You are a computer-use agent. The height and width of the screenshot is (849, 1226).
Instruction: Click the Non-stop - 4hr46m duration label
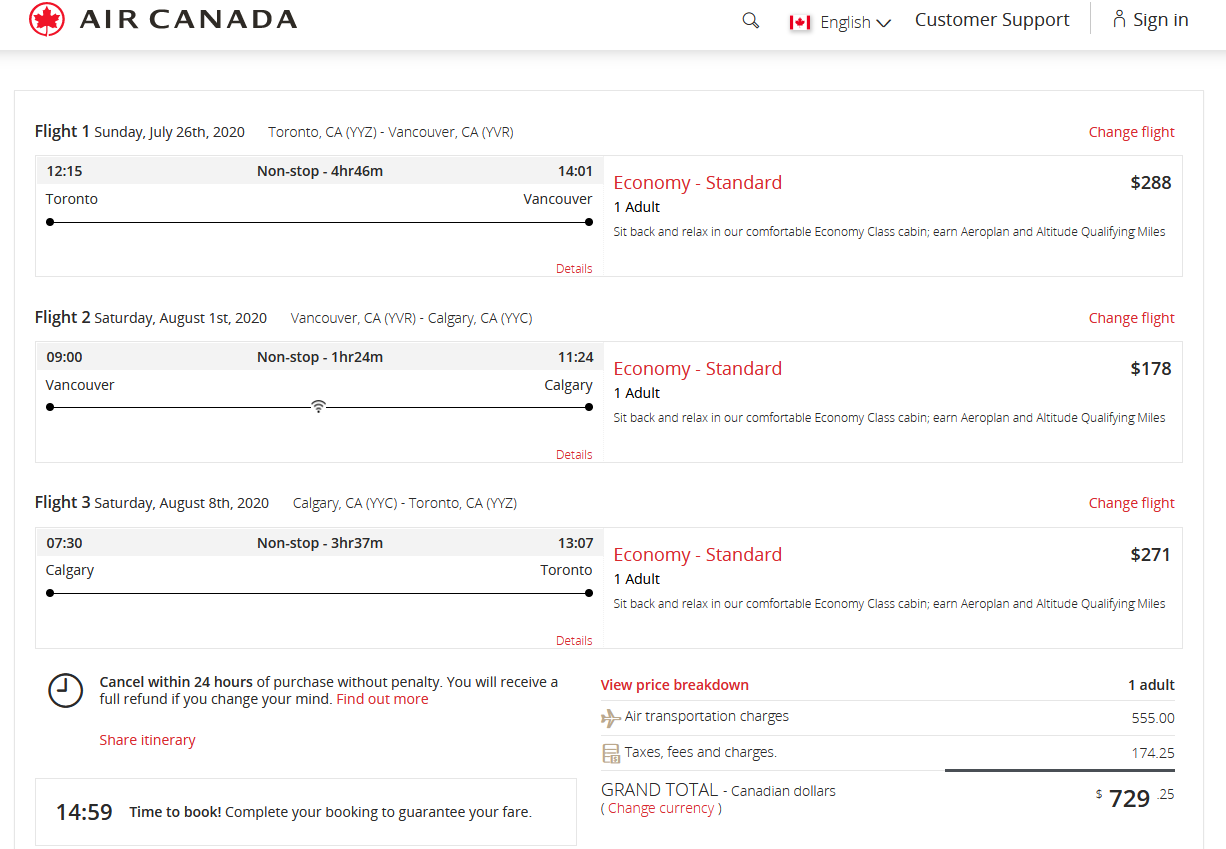(x=320, y=171)
